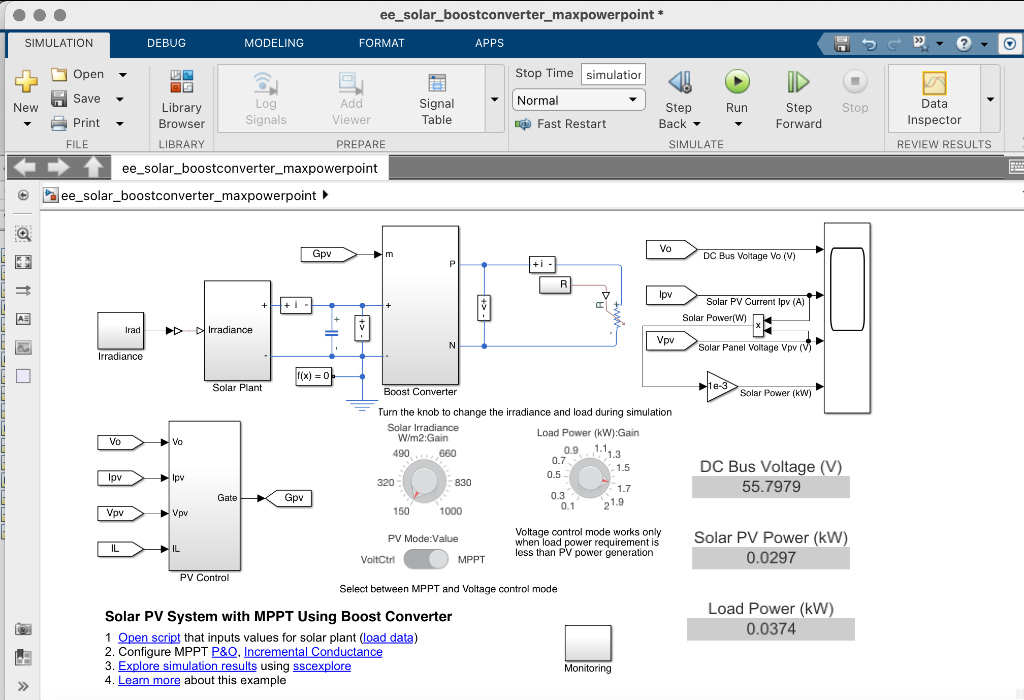Click the Explore simulation results link
The height and width of the screenshot is (700, 1024).
click(x=187, y=666)
